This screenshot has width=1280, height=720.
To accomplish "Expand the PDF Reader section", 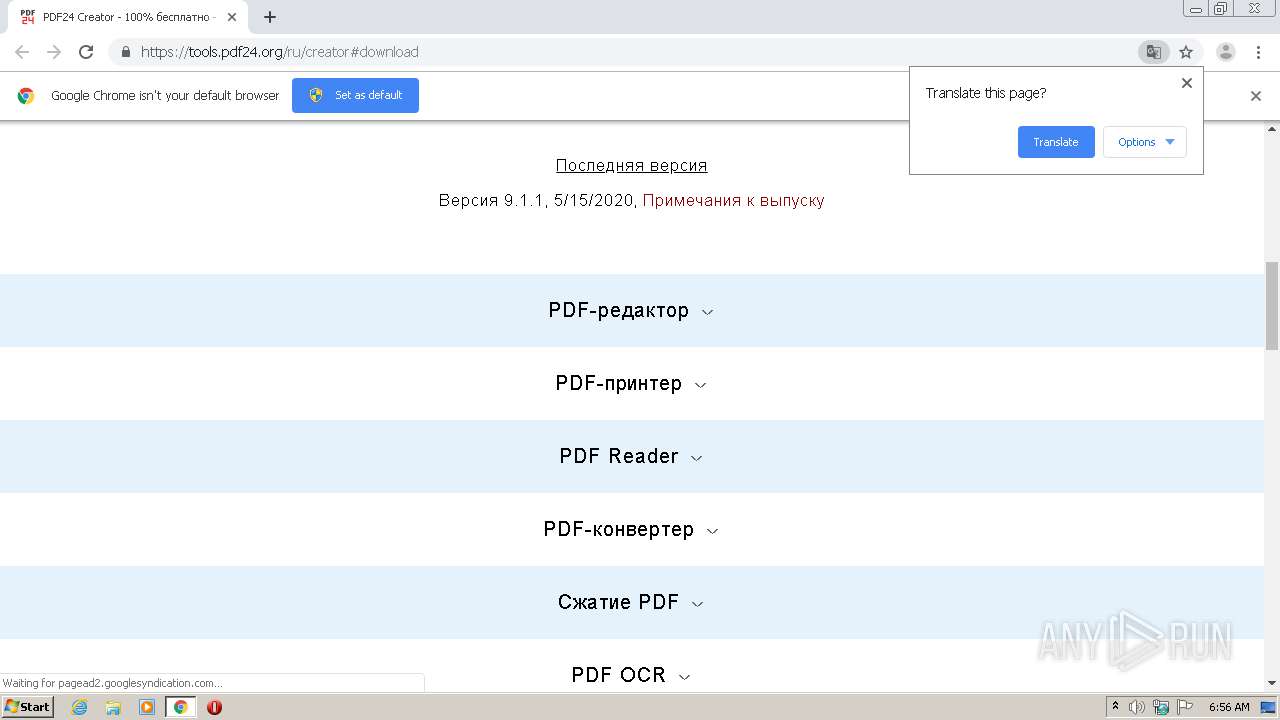I will (631, 457).
